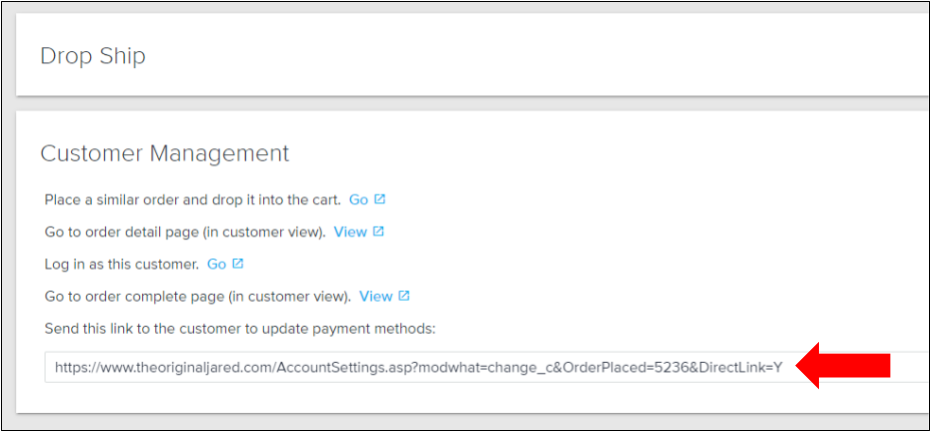
Task: Click external-link icon beside order complete View
Action: click(404, 296)
